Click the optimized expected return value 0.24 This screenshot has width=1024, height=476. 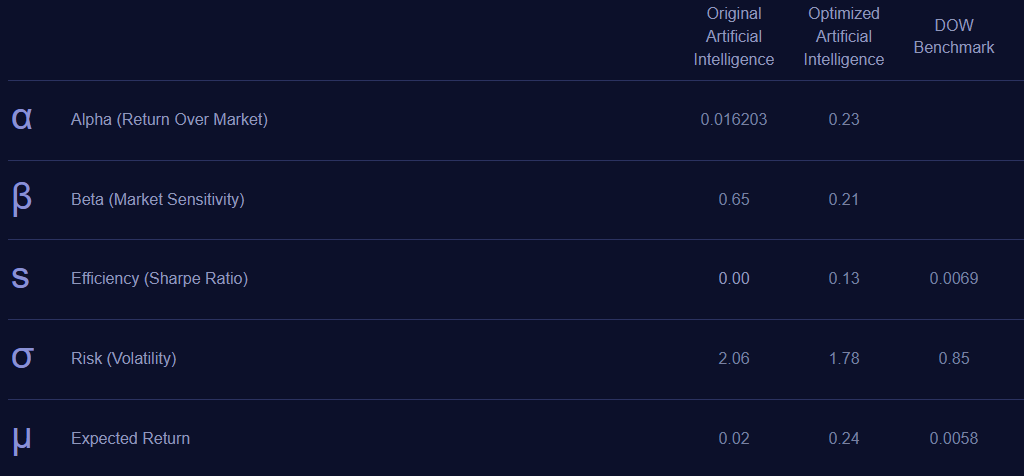[x=844, y=438]
